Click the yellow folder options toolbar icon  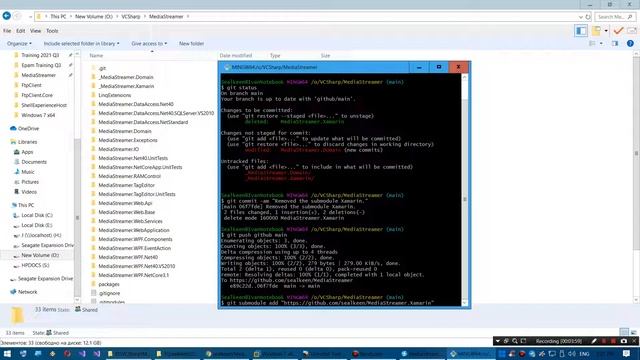click(x=596, y=31)
